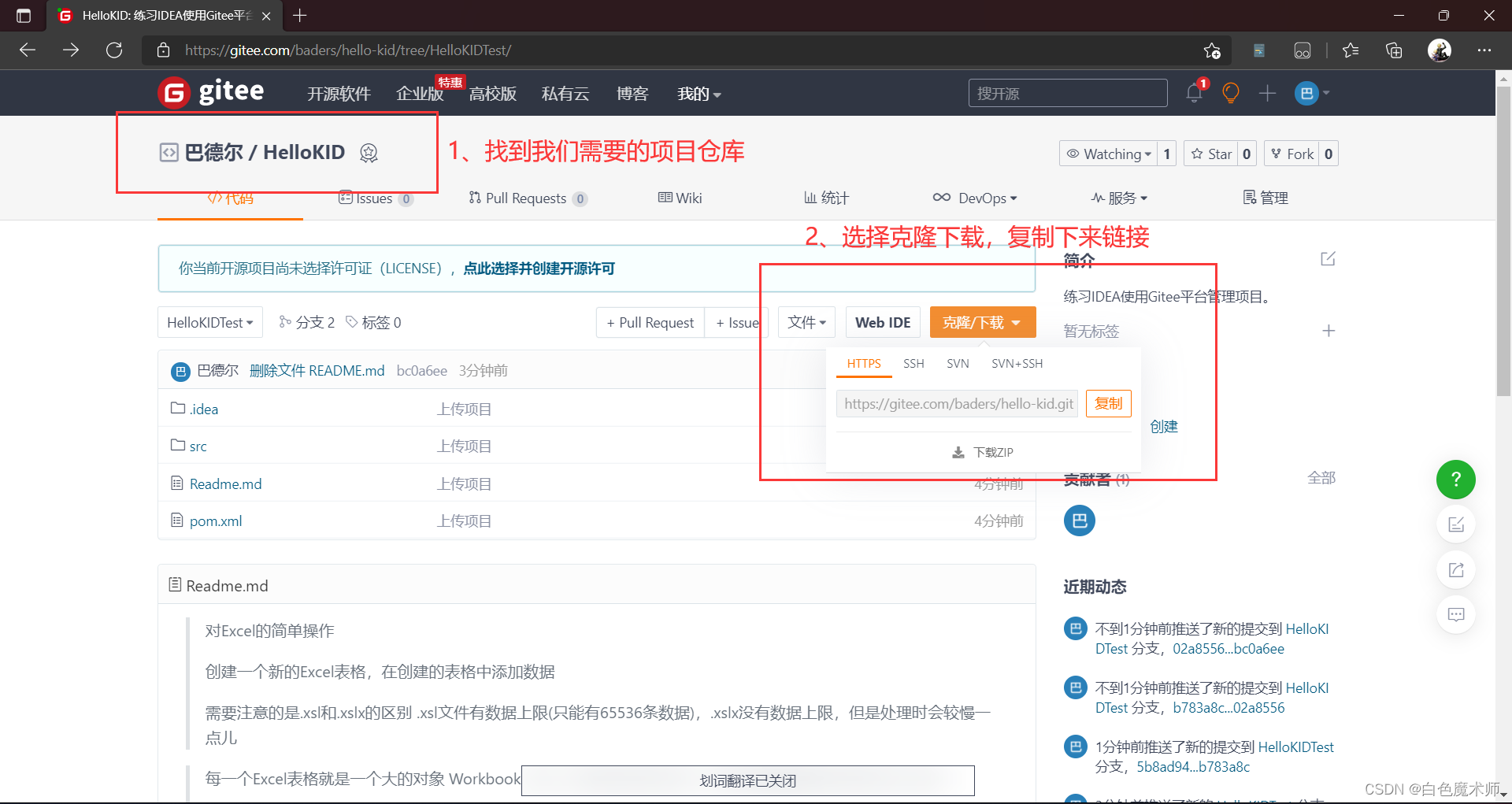
Task: Click commit message 删除文件 README.md
Action: pyautogui.click(x=317, y=371)
